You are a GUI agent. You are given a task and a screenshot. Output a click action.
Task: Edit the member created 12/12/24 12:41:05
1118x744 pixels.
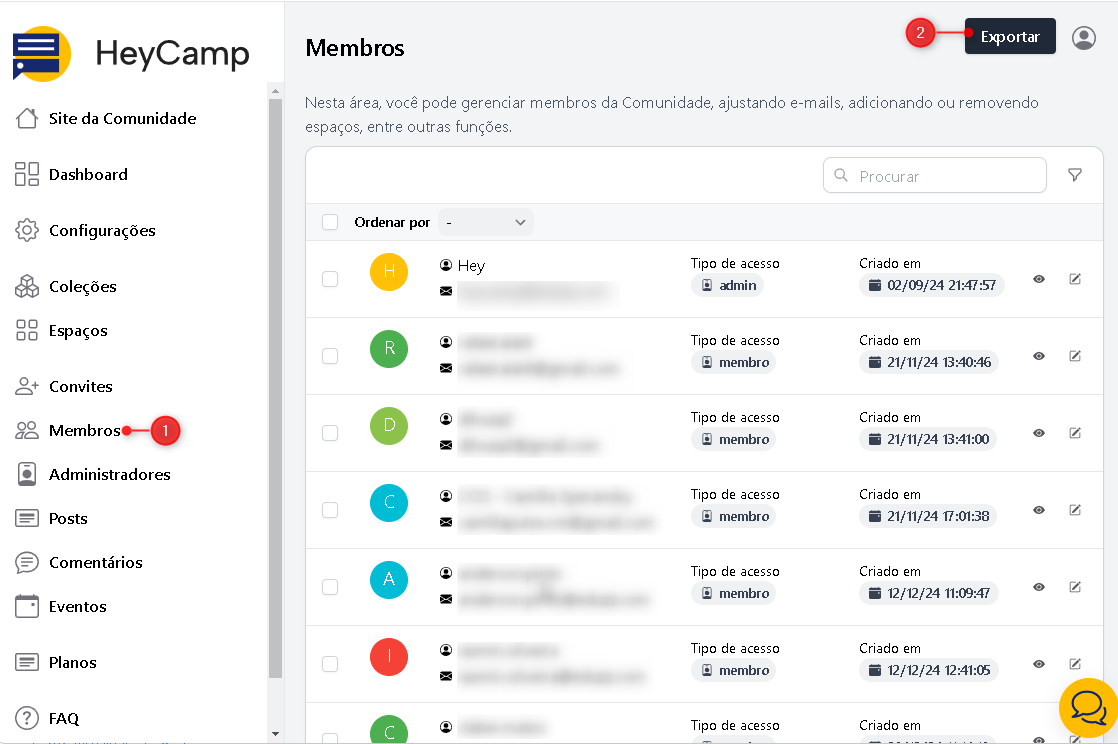pos(1075,664)
